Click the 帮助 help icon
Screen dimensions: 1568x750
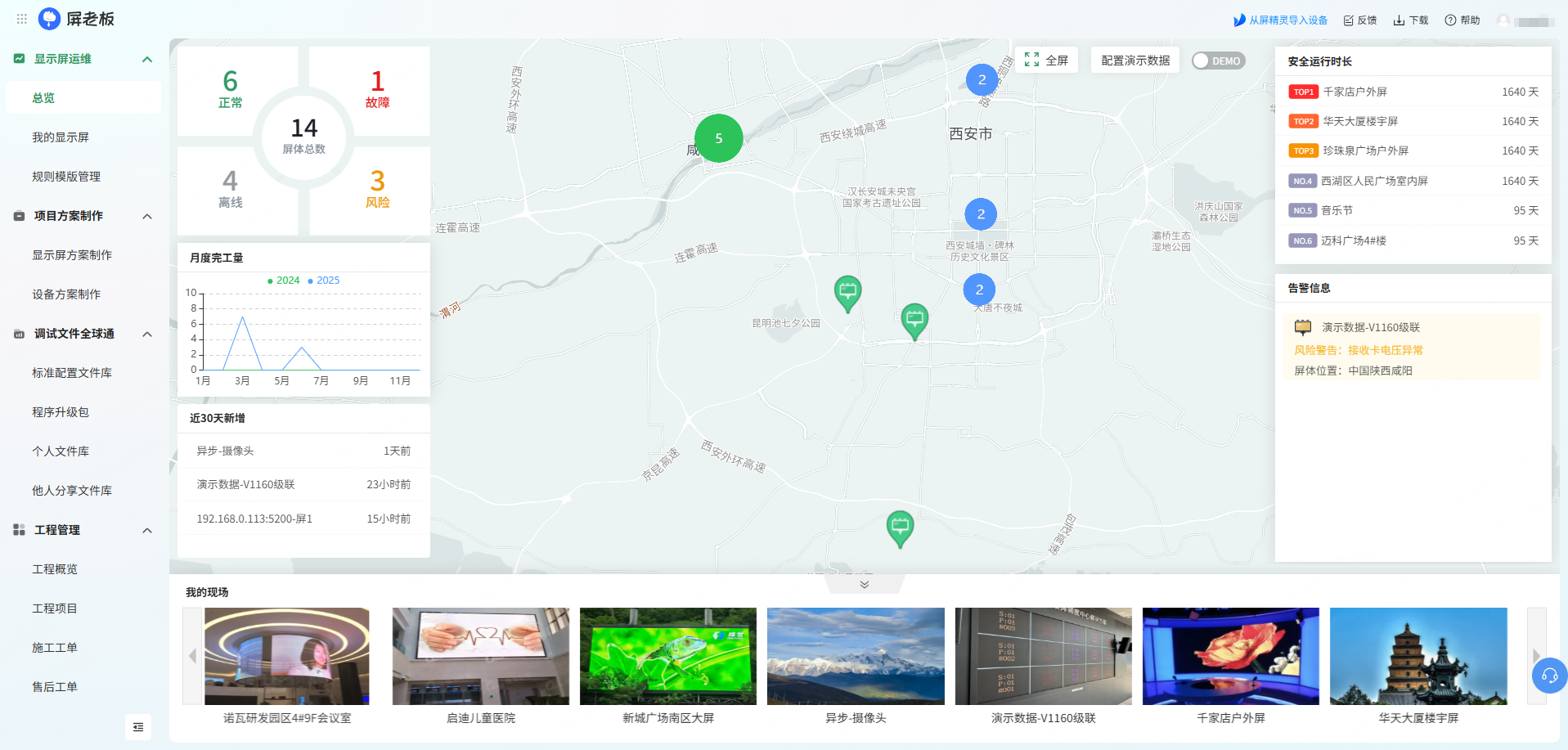coord(1450,20)
